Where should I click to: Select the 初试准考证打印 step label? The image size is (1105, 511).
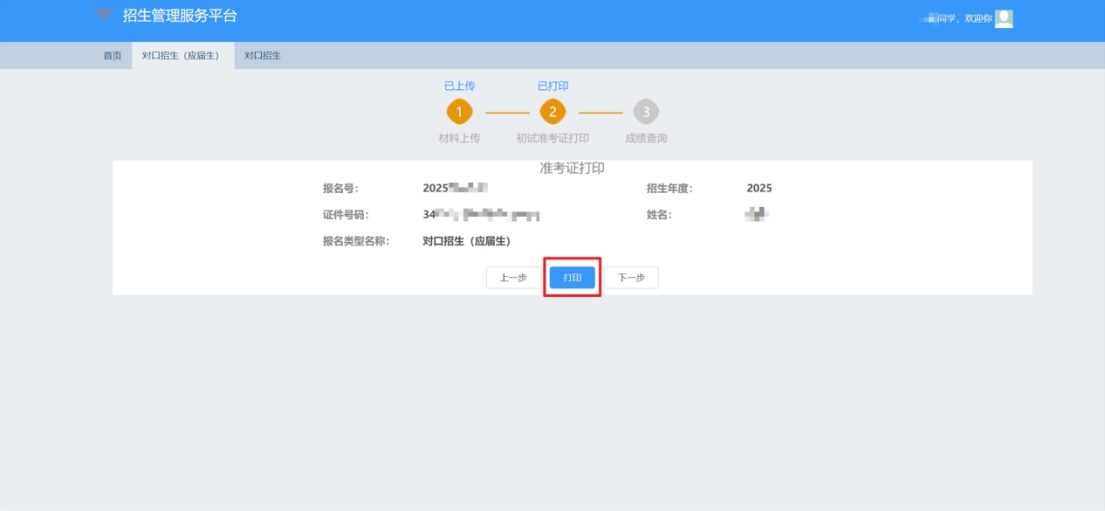click(x=553, y=138)
